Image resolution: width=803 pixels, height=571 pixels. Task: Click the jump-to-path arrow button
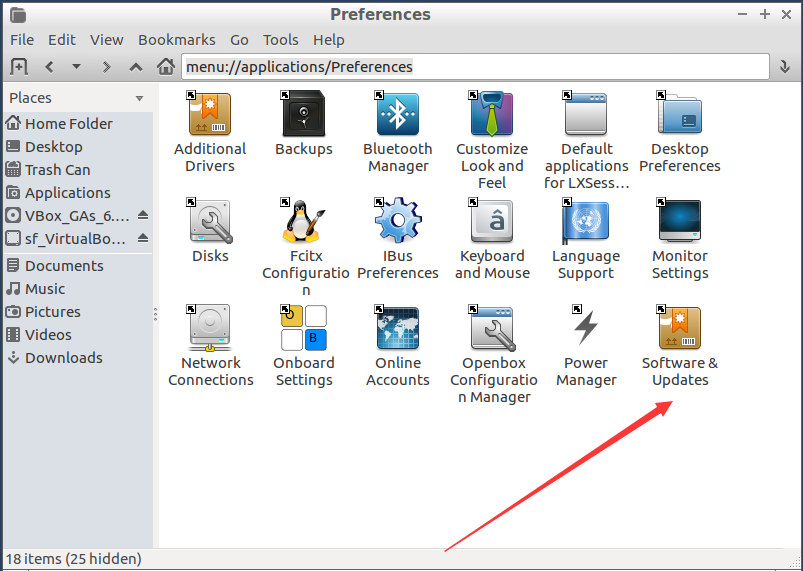(785, 67)
